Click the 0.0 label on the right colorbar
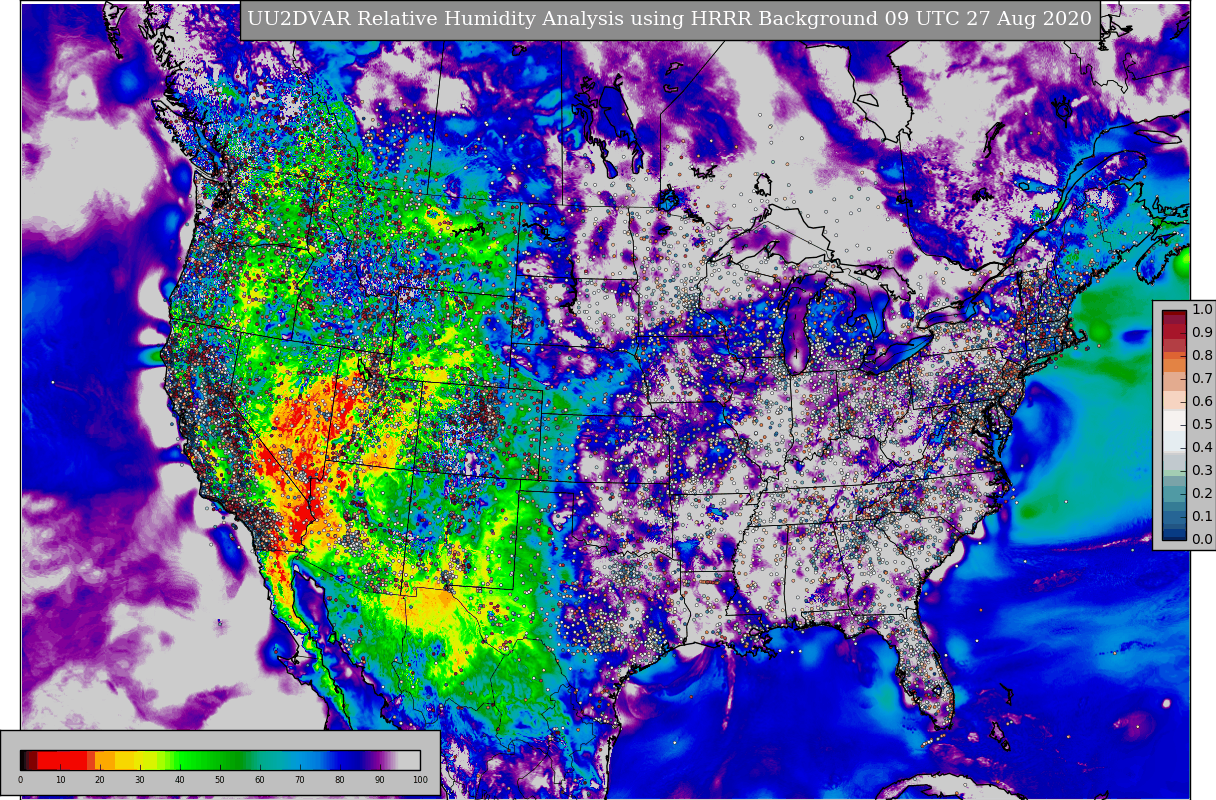 [1202, 540]
